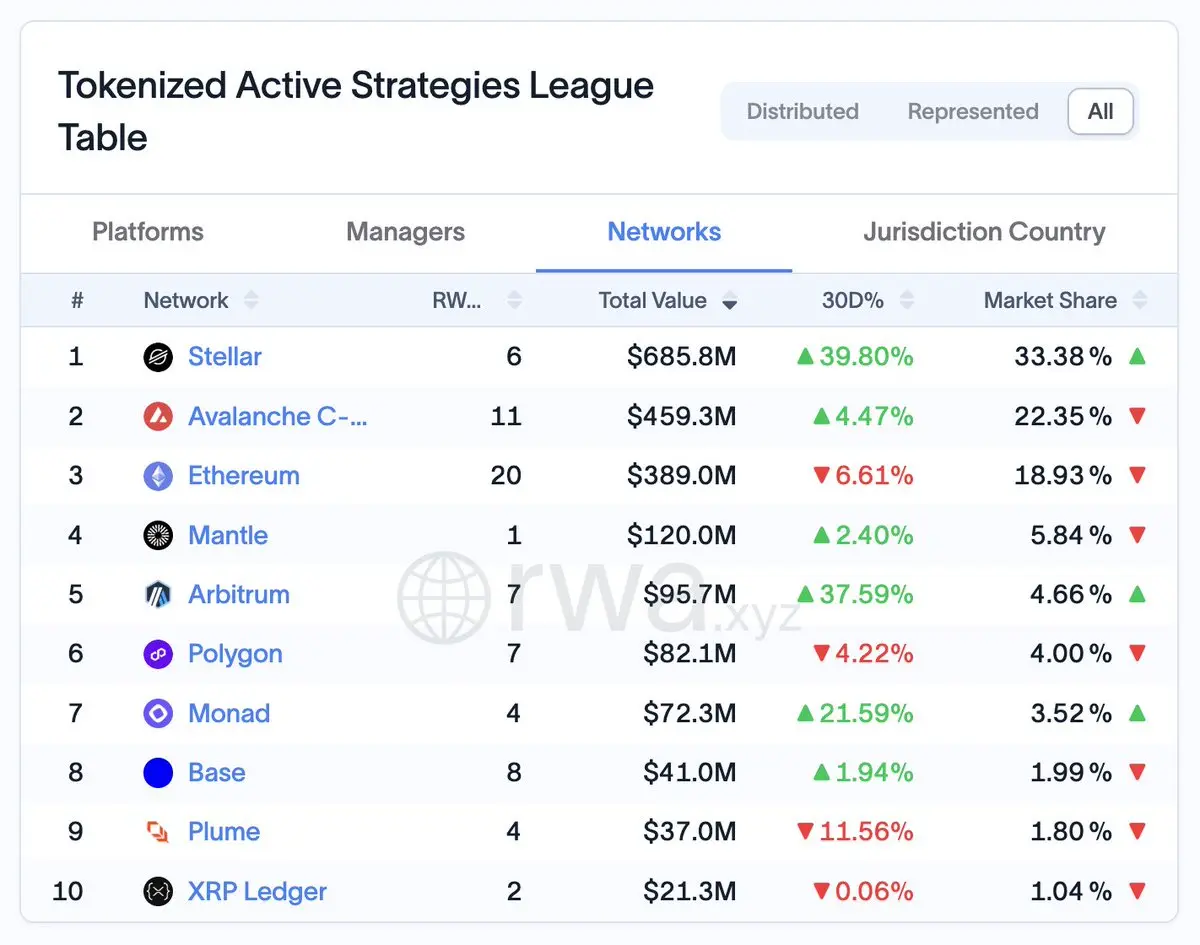Viewport: 1200px width, 945px height.
Task: Open the Base network link
Action: tap(216, 772)
